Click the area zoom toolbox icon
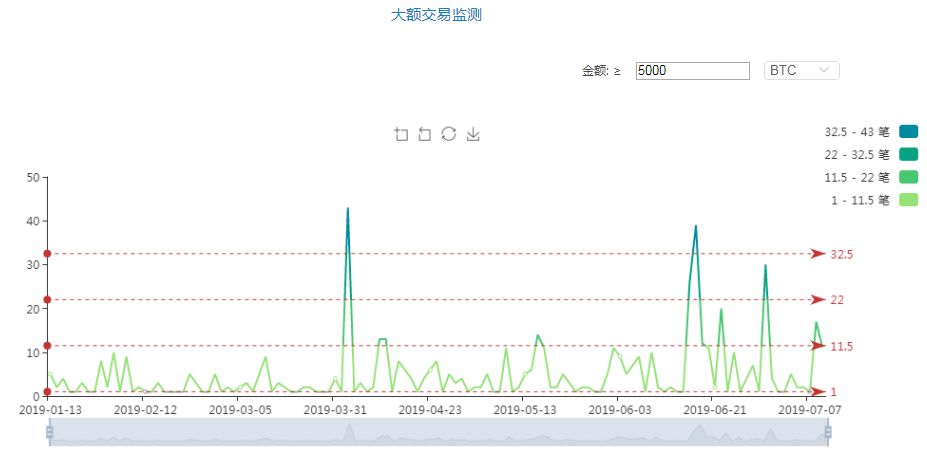The image size is (927, 462). pyautogui.click(x=401, y=134)
